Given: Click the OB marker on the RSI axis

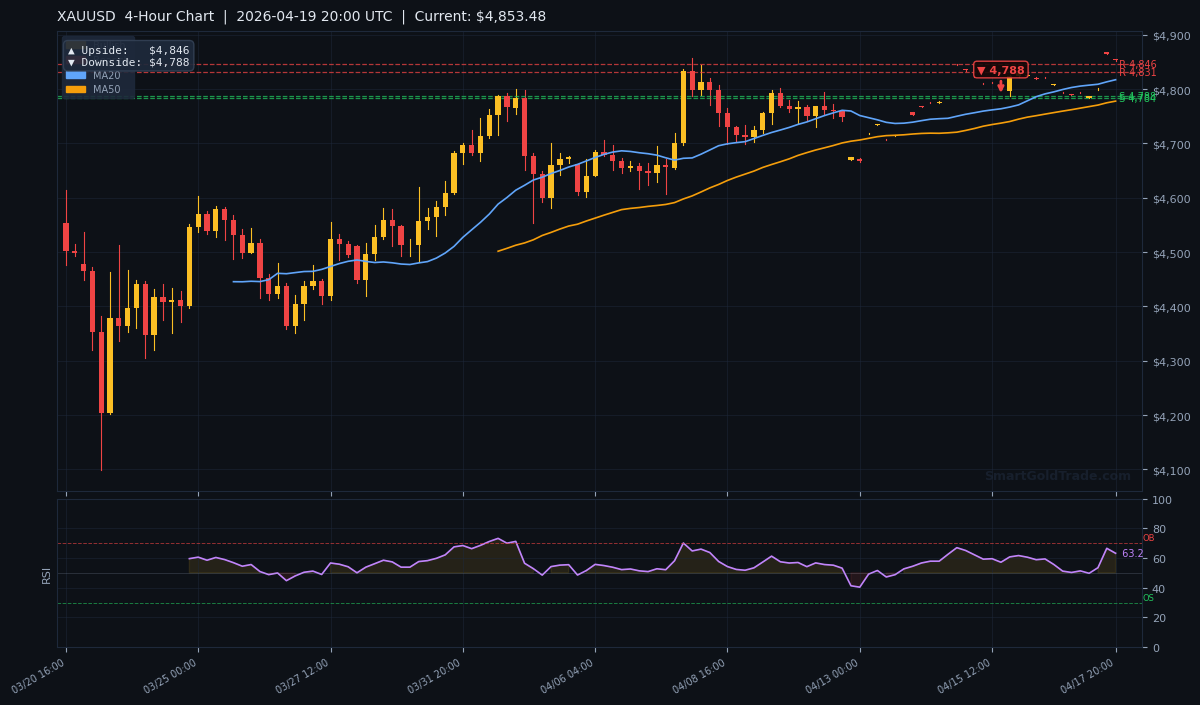Looking at the screenshot, I should (x=1150, y=536).
